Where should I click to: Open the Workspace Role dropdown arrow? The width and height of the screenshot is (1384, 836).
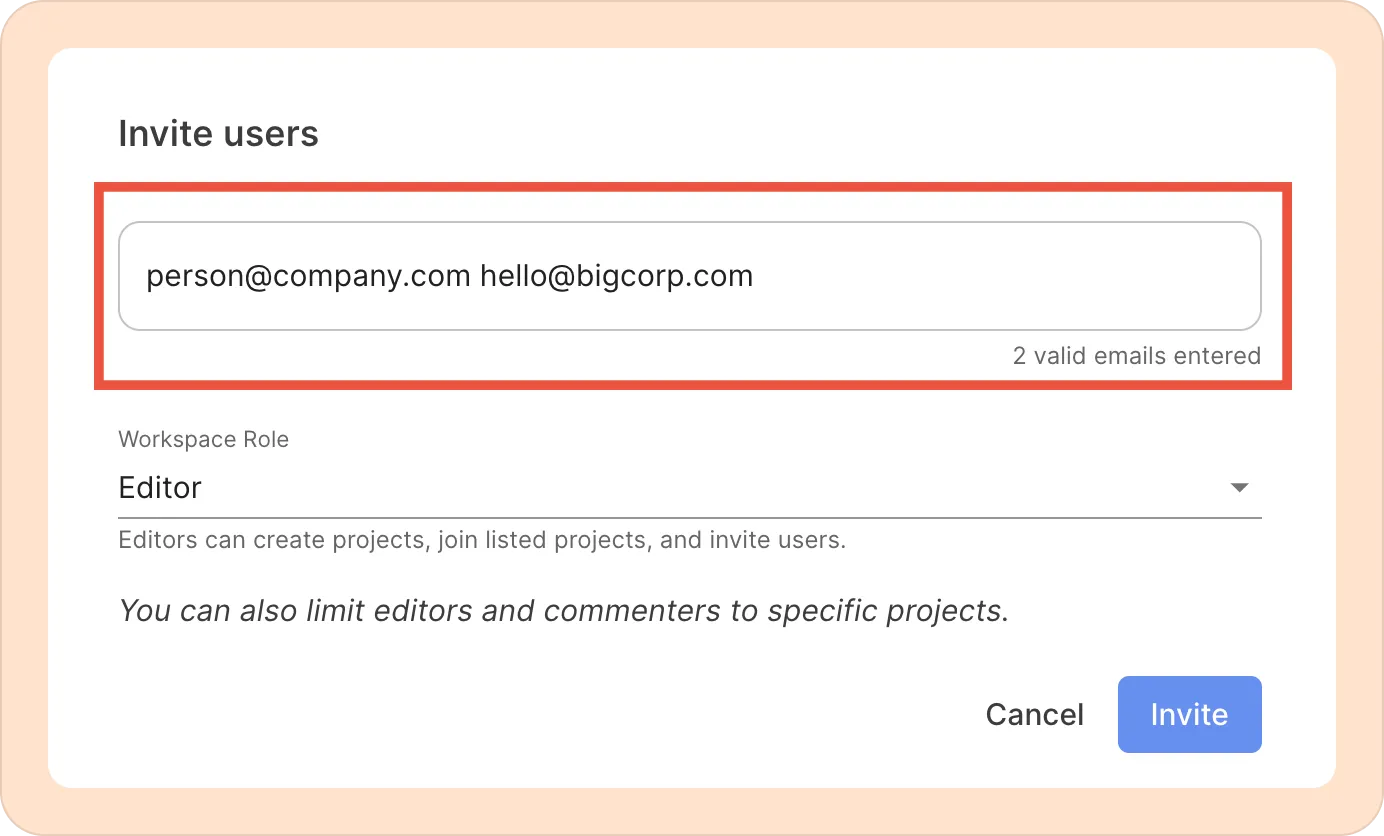[1239, 488]
